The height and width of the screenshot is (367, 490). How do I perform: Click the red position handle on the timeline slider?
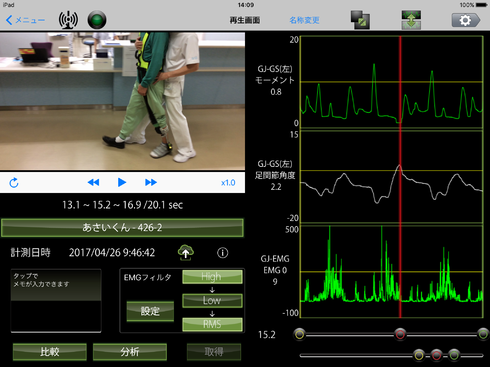[x=400, y=334]
